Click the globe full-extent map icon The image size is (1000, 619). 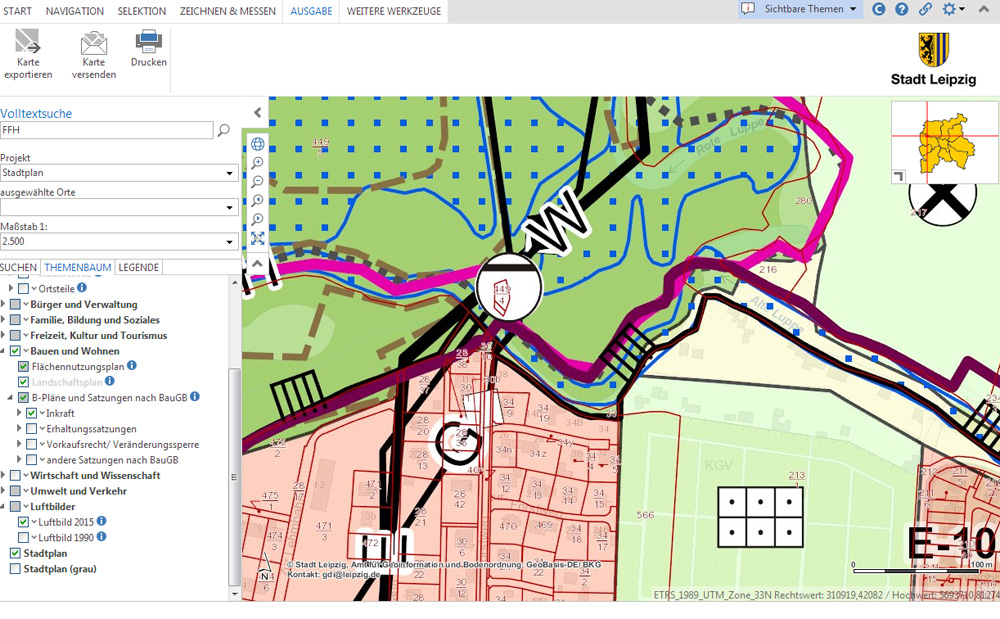257,144
